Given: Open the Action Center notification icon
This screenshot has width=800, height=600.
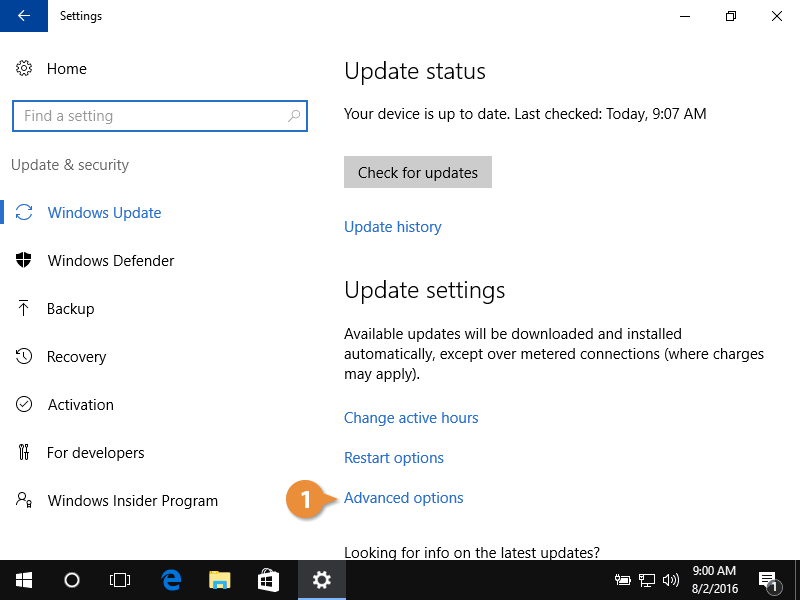Looking at the screenshot, I should (x=769, y=580).
